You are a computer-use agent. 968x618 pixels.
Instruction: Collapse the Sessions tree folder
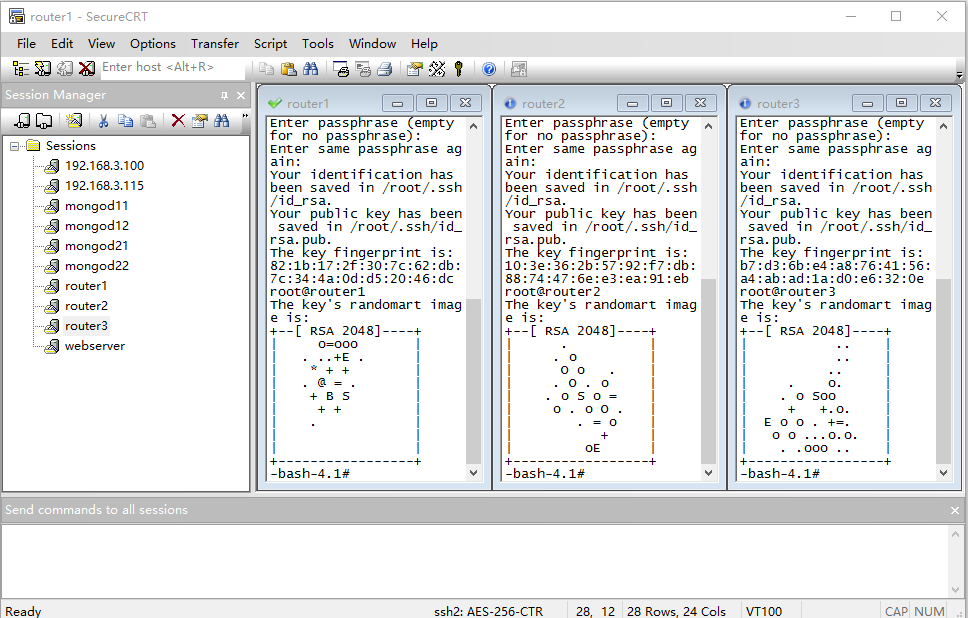(15, 146)
